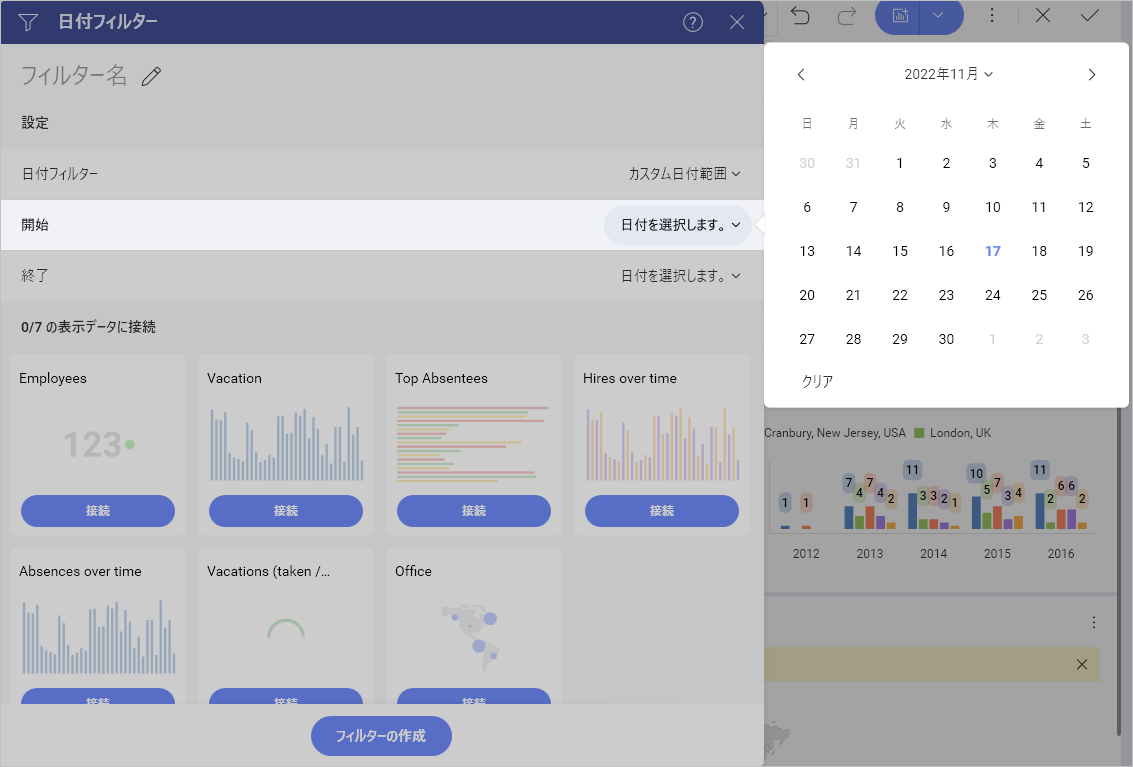Open the vertical ellipsis menu on dashboard widget
The image size is (1133, 767).
click(x=1093, y=622)
